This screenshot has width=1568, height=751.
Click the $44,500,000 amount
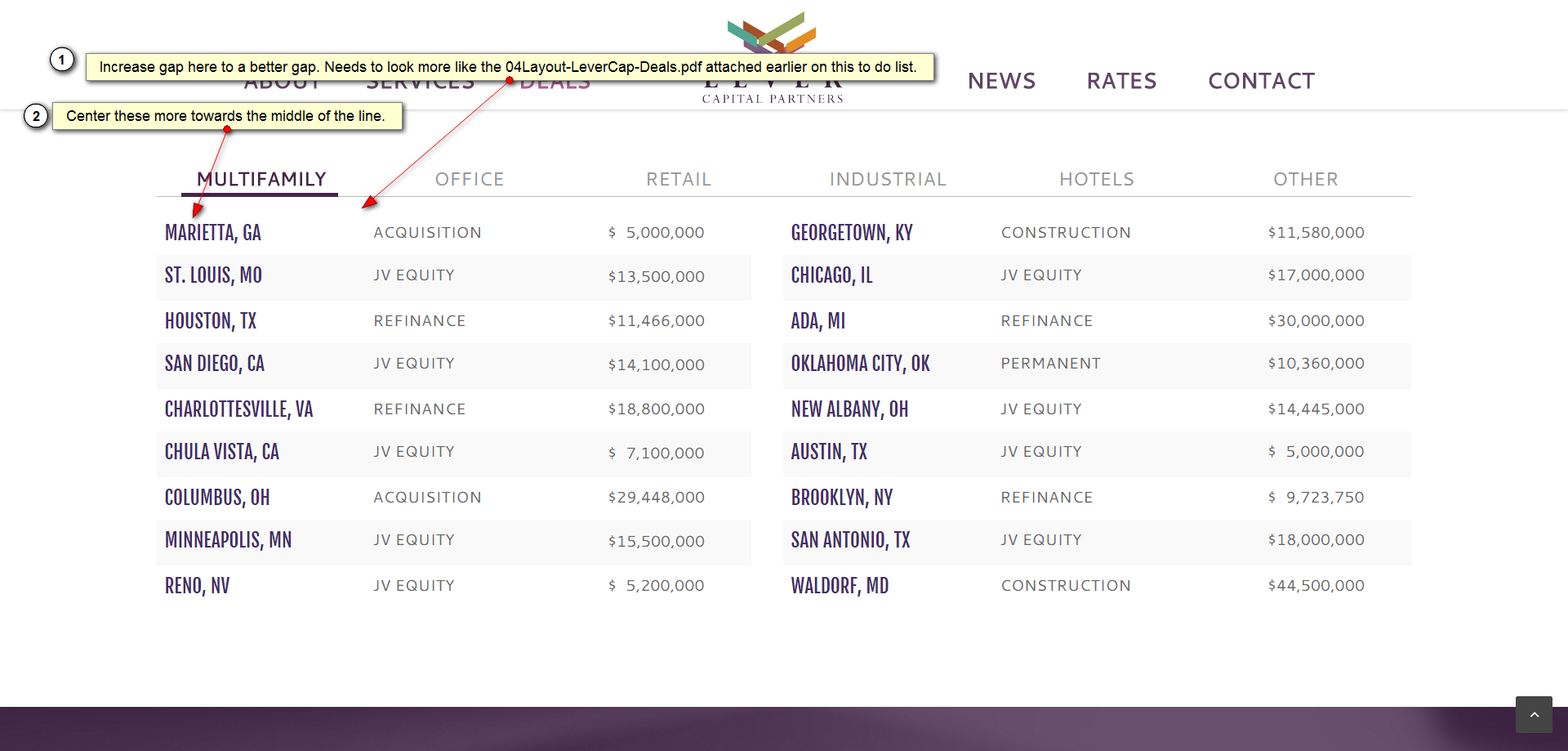tap(1316, 586)
